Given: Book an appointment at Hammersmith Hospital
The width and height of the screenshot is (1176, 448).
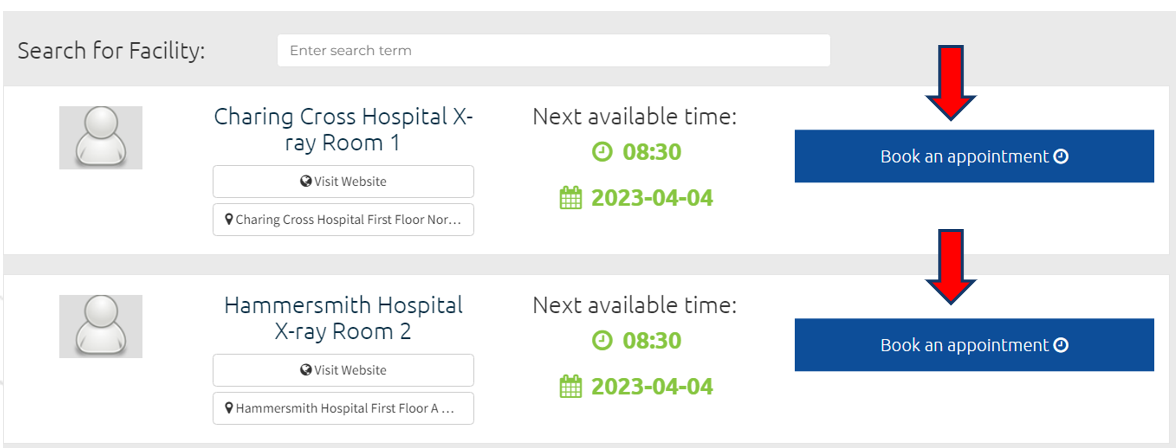Looking at the screenshot, I should (974, 344).
